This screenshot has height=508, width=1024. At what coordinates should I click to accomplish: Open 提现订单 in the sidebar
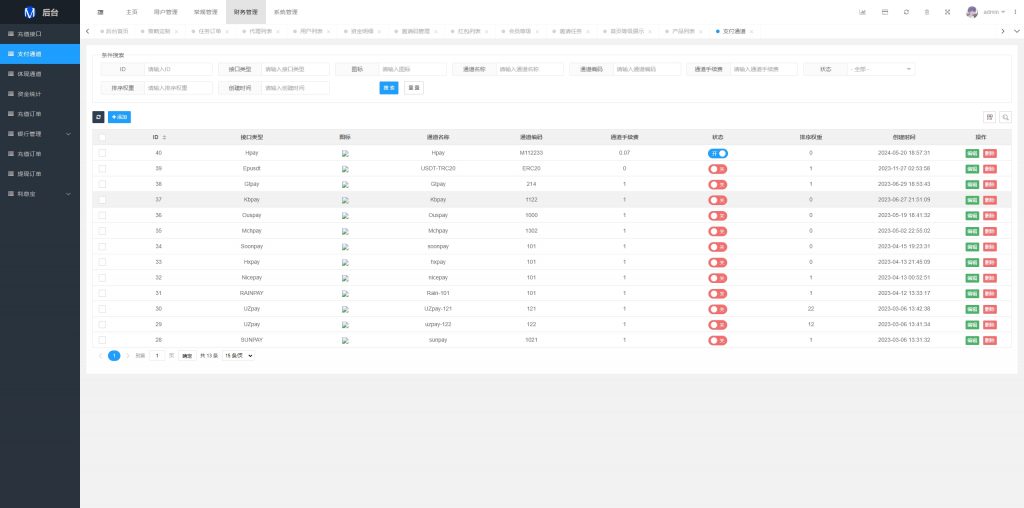40,174
